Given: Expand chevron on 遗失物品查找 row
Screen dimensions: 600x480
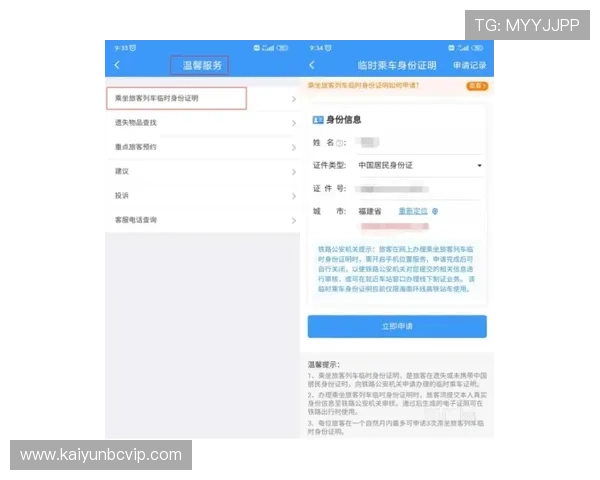Looking at the screenshot, I should [x=293, y=123].
